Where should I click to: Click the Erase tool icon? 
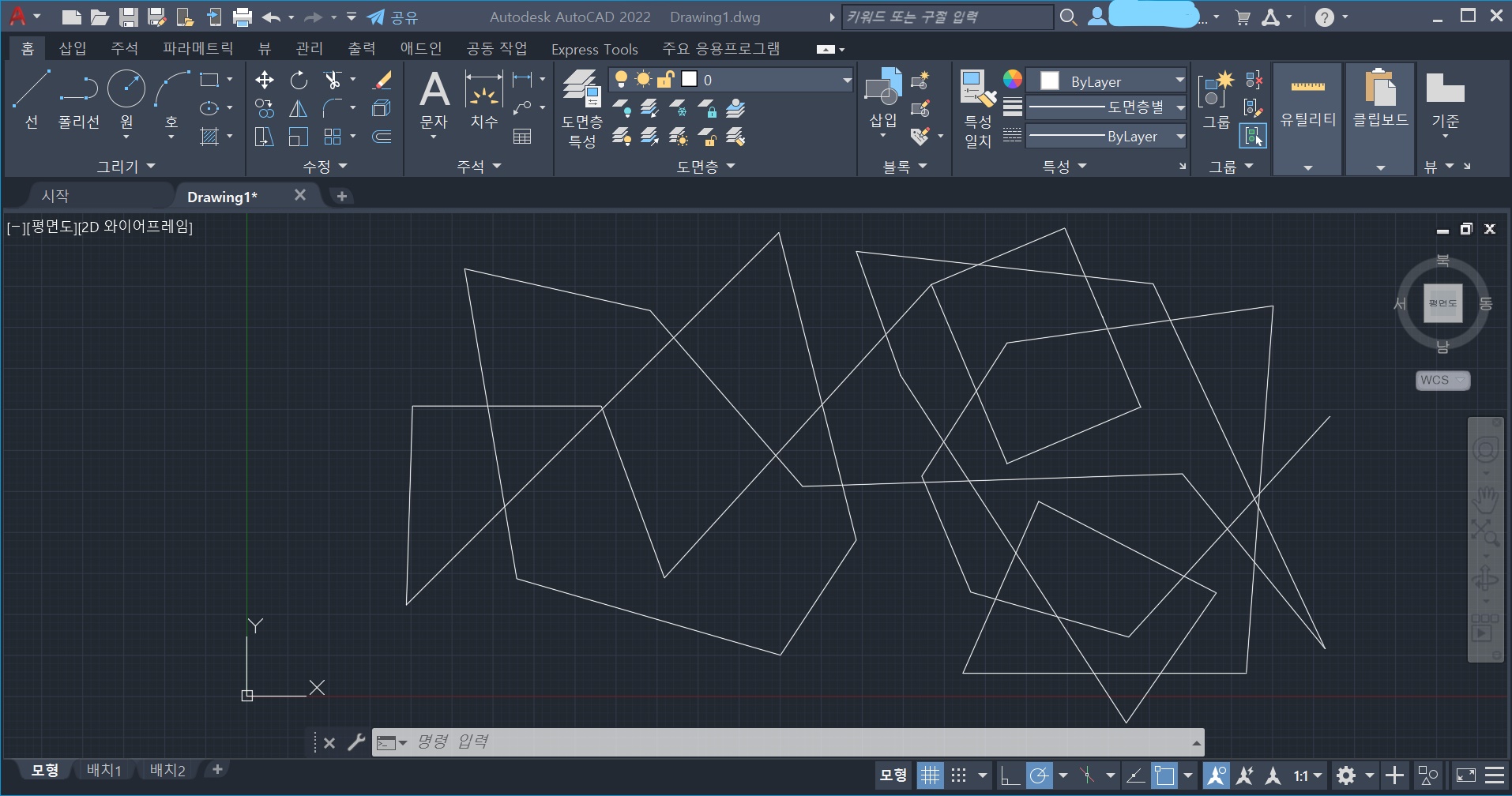tap(382, 80)
